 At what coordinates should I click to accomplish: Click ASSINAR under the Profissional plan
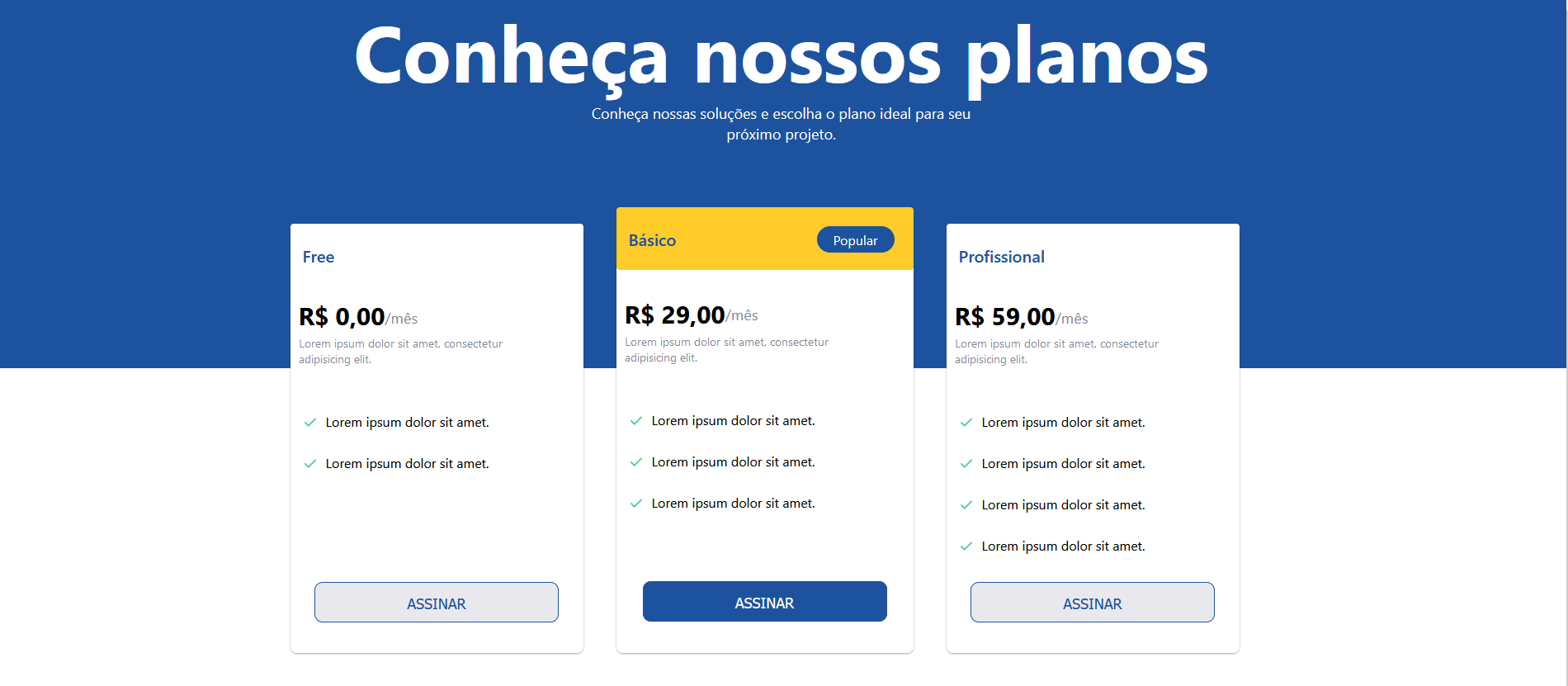click(1092, 602)
